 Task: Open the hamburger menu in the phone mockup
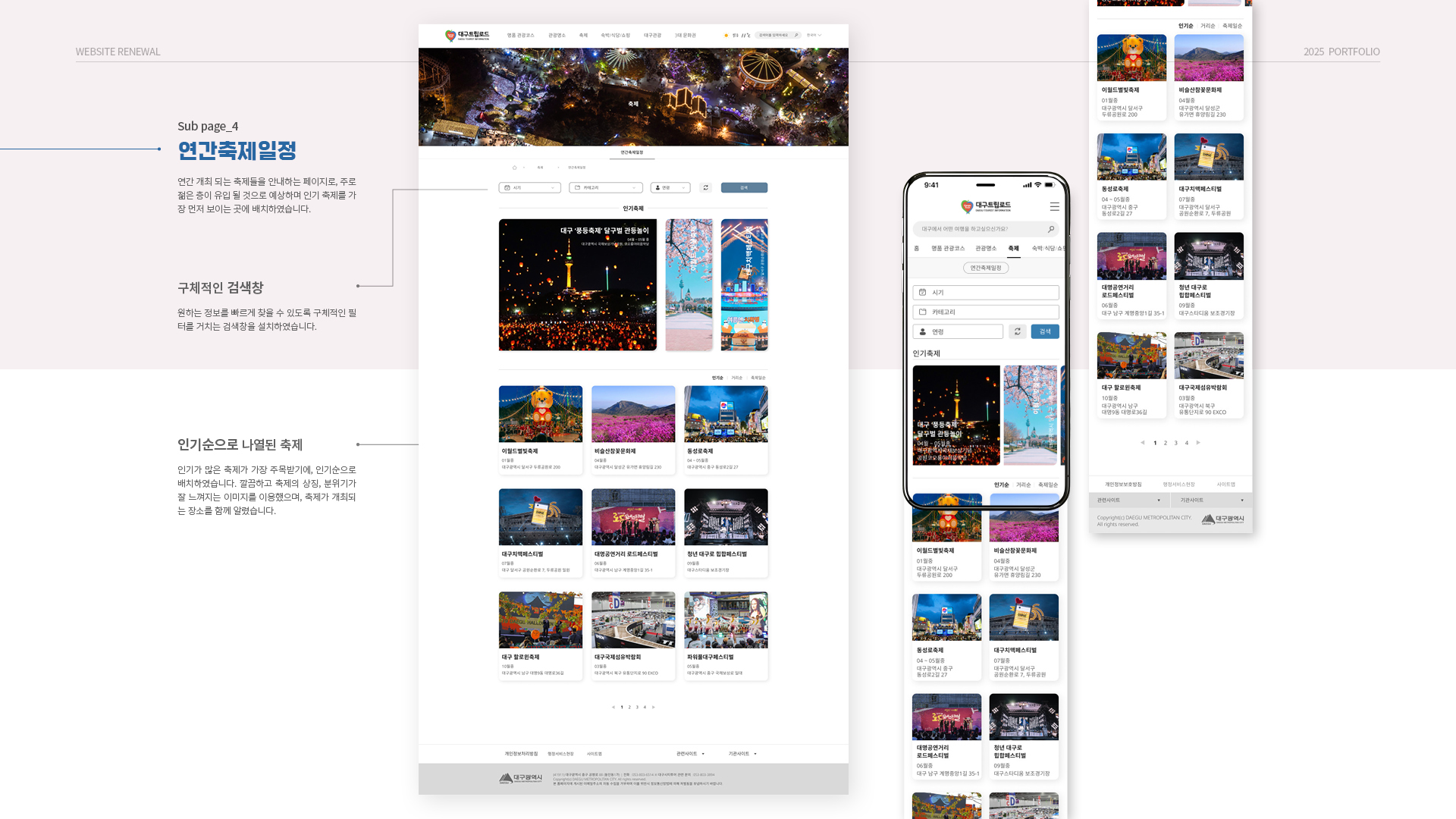pyautogui.click(x=1054, y=206)
